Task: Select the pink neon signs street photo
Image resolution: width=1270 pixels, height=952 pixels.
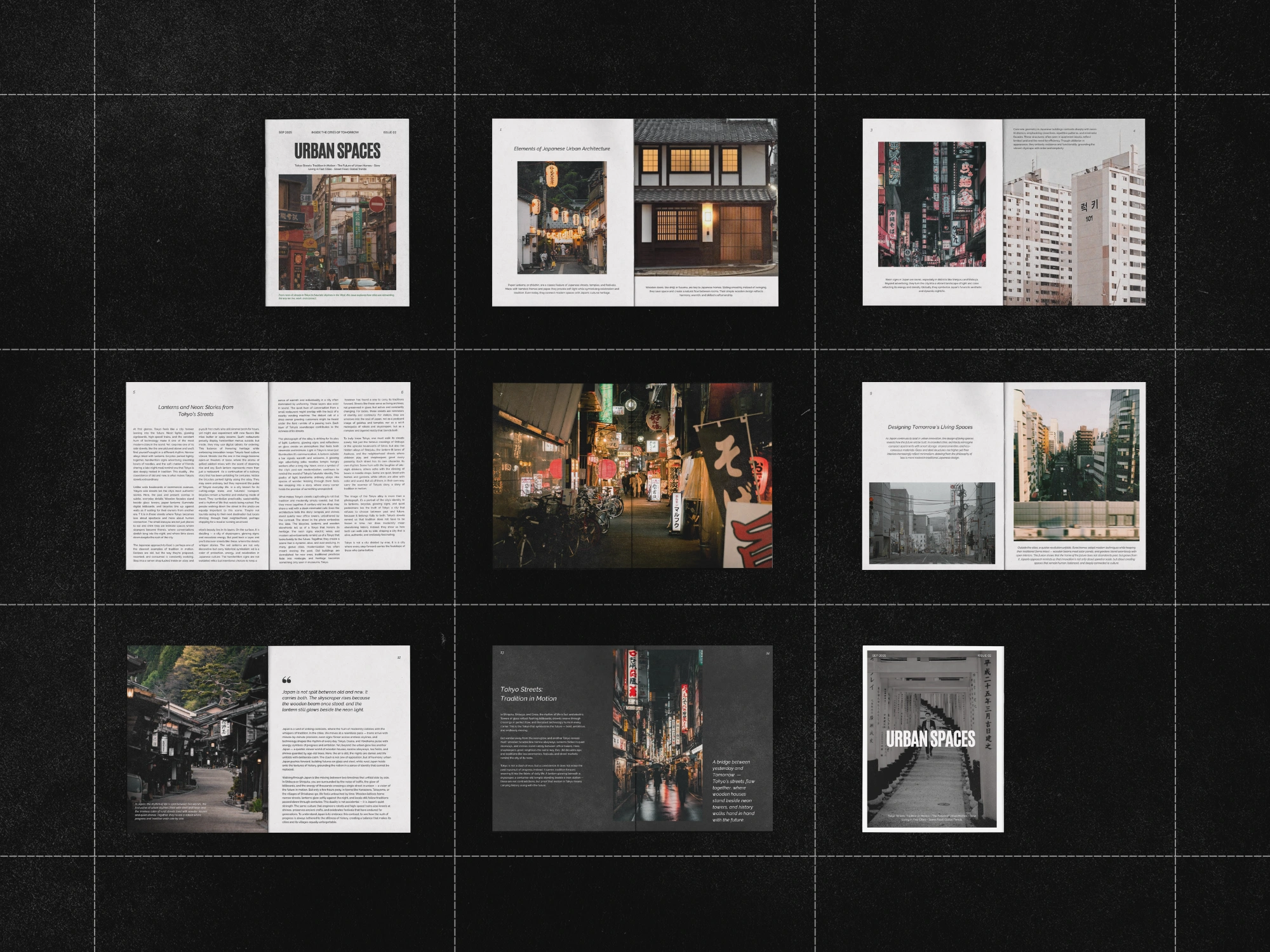Action: tap(932, 204)
